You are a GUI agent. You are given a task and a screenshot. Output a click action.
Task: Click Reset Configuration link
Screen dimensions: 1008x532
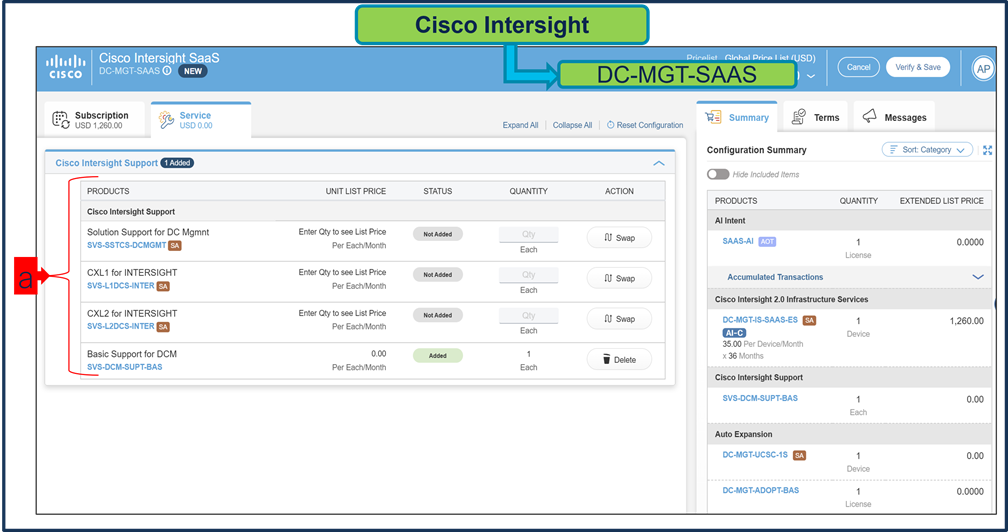pos(645,125)
